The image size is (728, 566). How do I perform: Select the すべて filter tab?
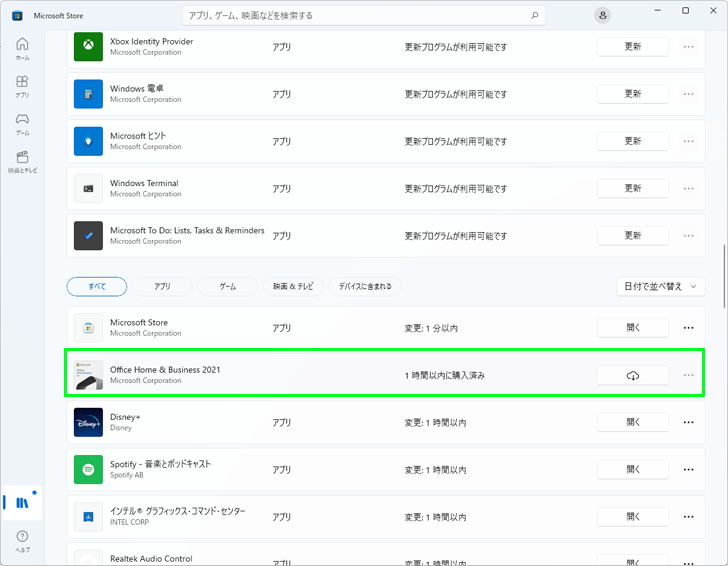click(97, 286)
